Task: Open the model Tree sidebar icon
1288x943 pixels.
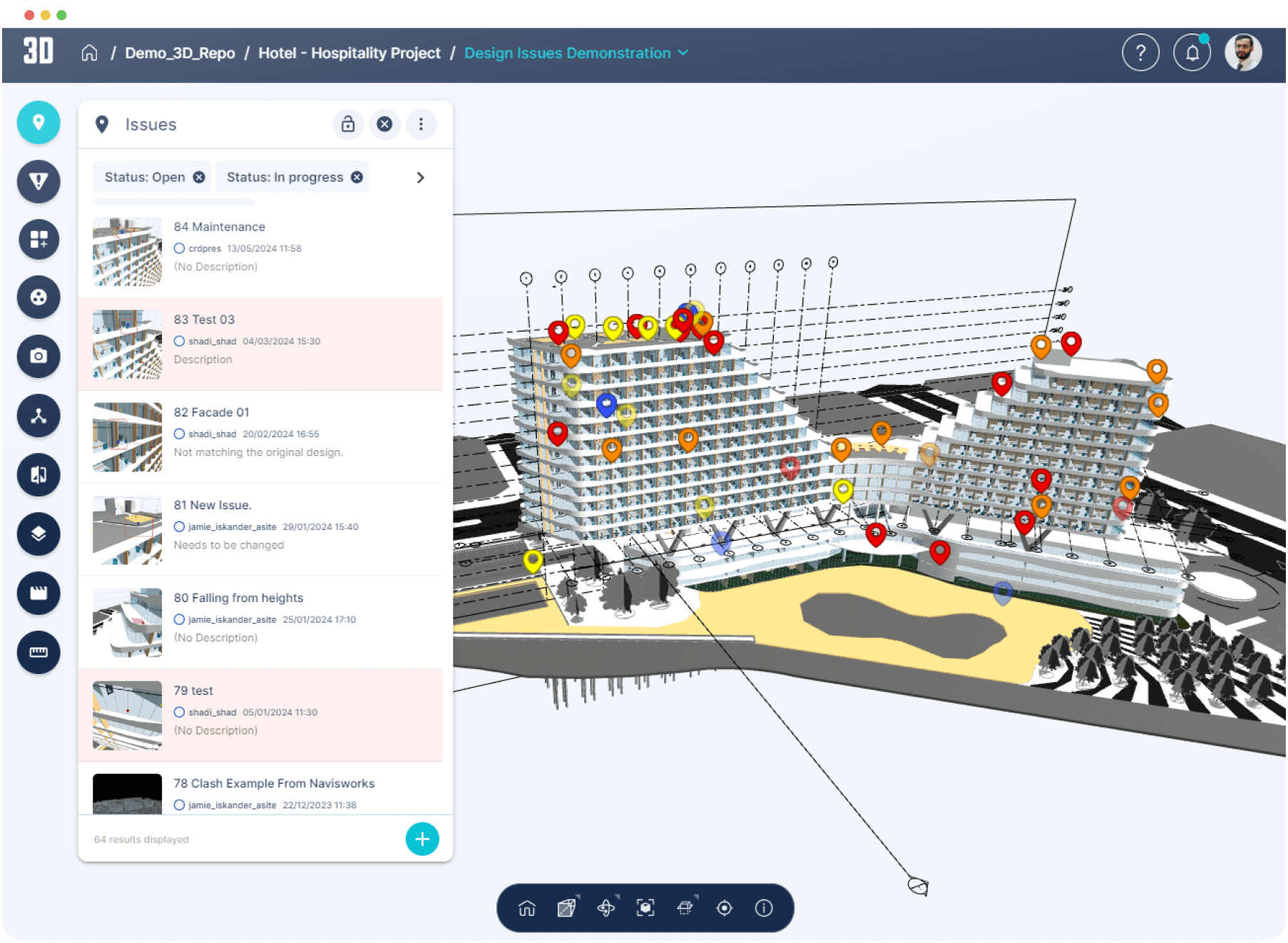Action: click(x=39, y=416)
